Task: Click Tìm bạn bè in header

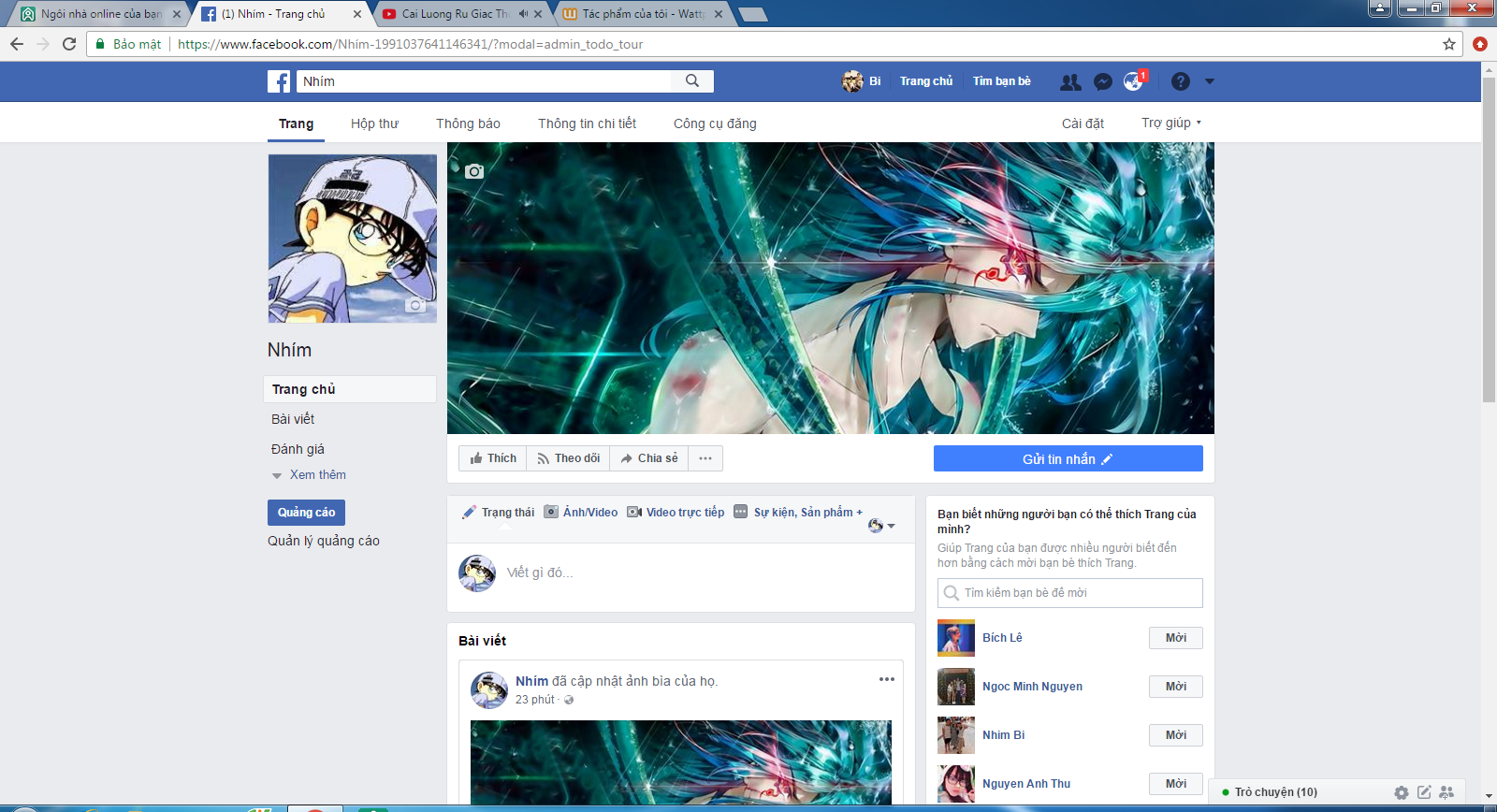Action: click(x=1001, y=81)
